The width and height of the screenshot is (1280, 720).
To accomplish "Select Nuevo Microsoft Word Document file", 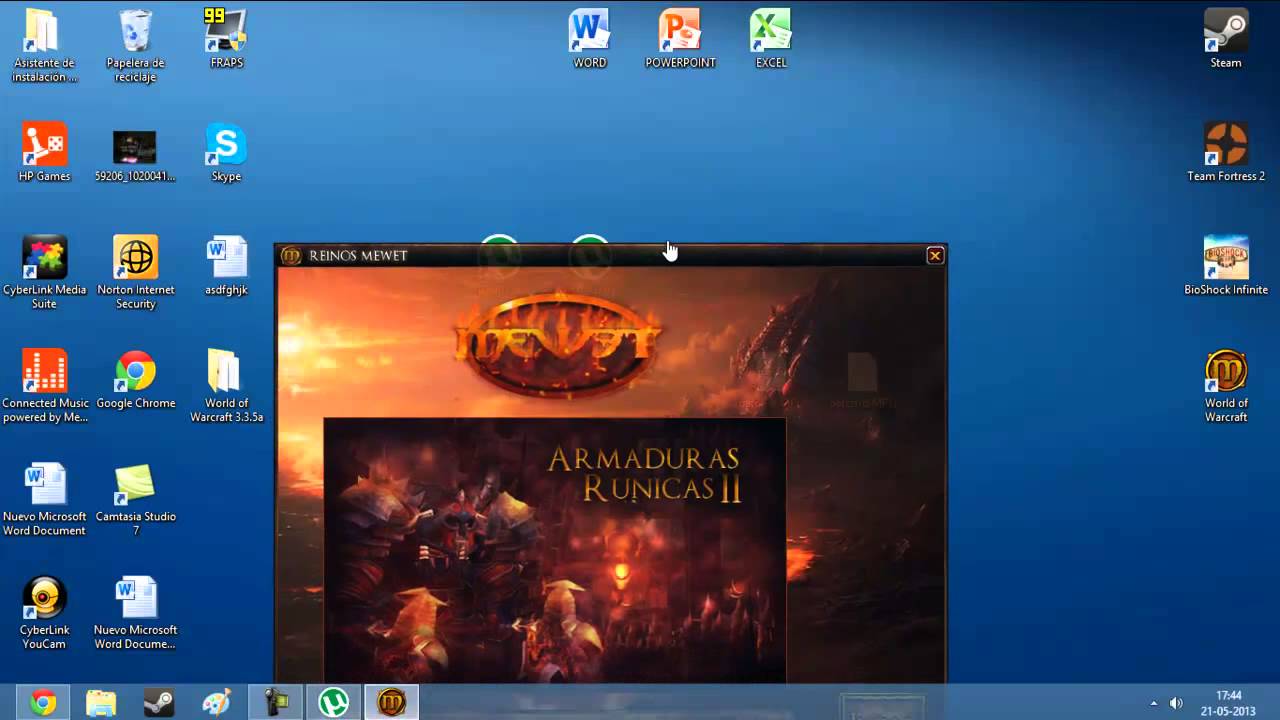I will pyautogui.click(x=44, y=500).
